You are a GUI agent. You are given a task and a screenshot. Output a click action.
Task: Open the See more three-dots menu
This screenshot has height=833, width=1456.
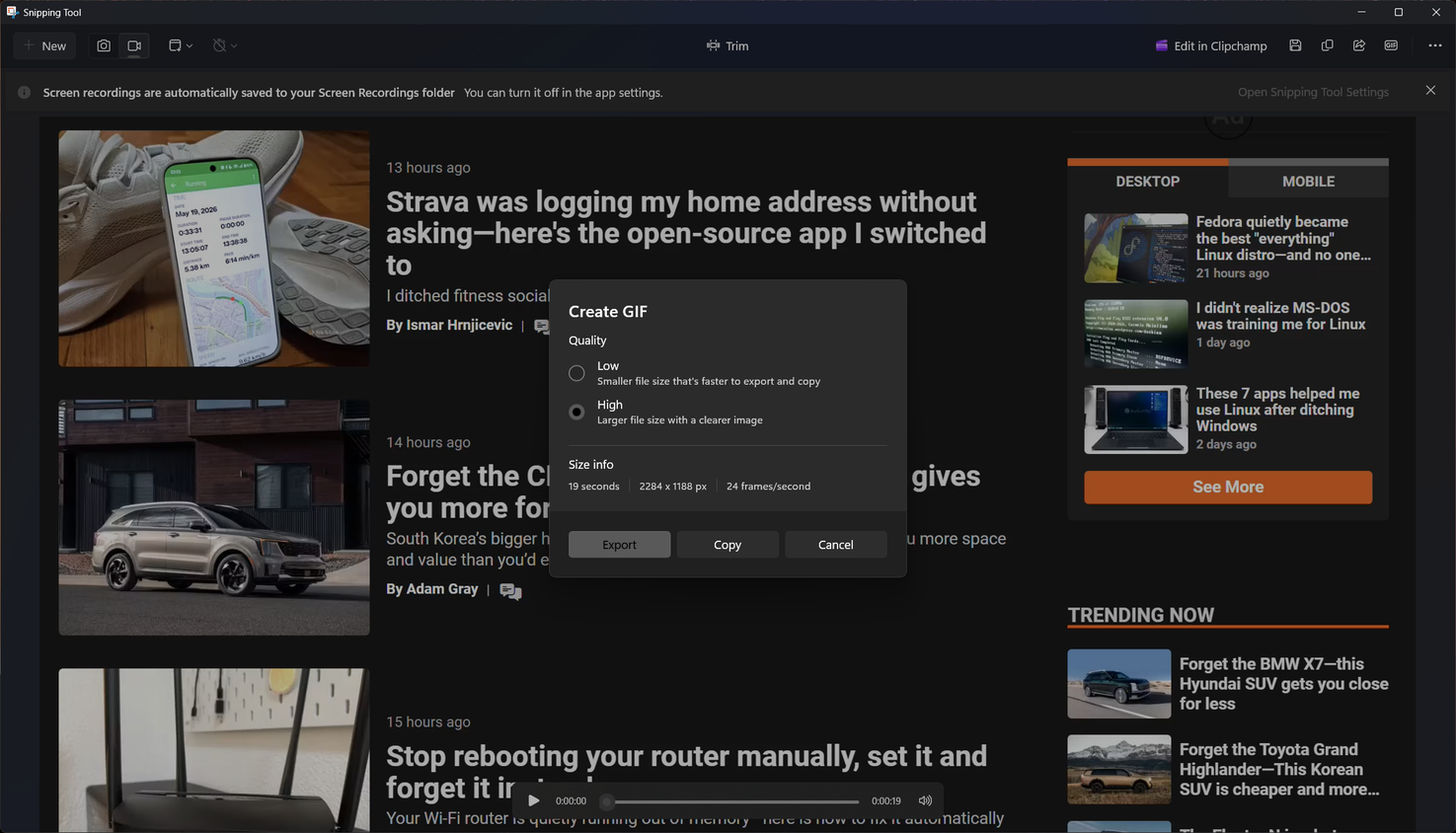click(x=1435, y=45)
